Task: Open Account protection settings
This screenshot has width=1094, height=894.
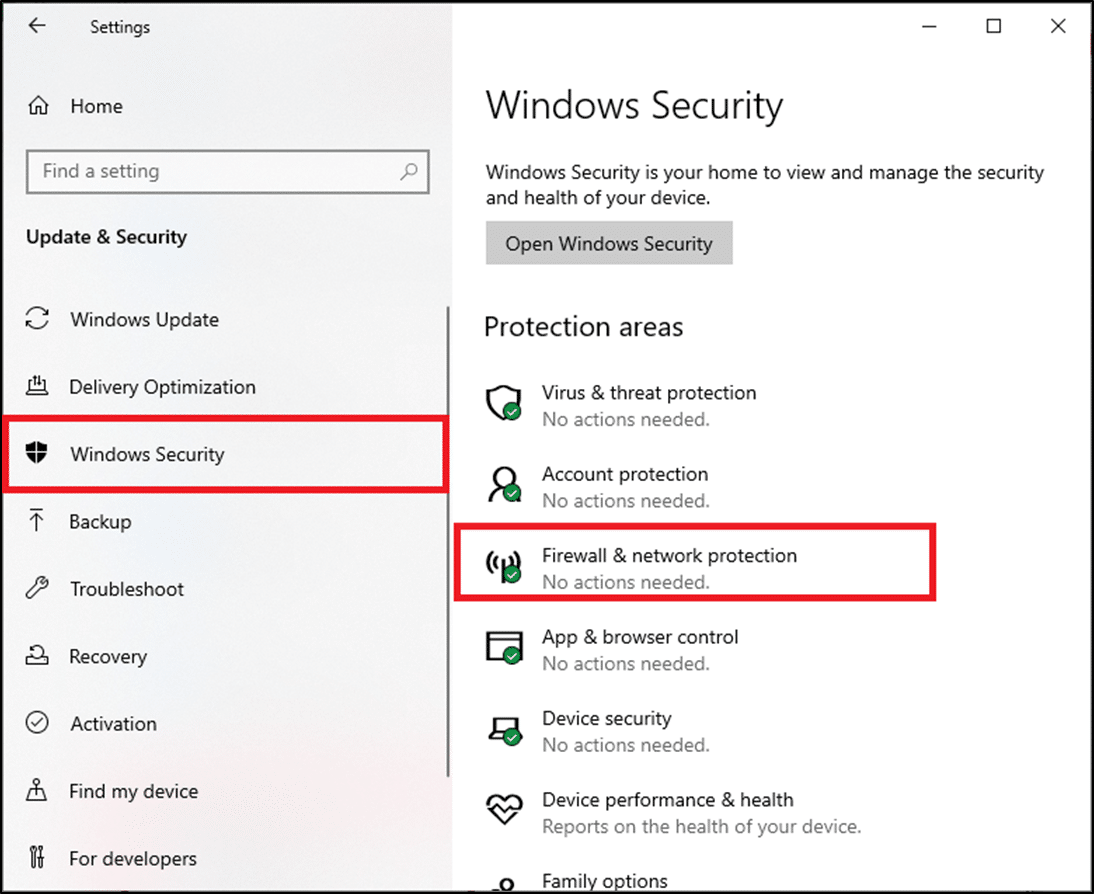Action: pyautogui.click(x=624, y=474)
